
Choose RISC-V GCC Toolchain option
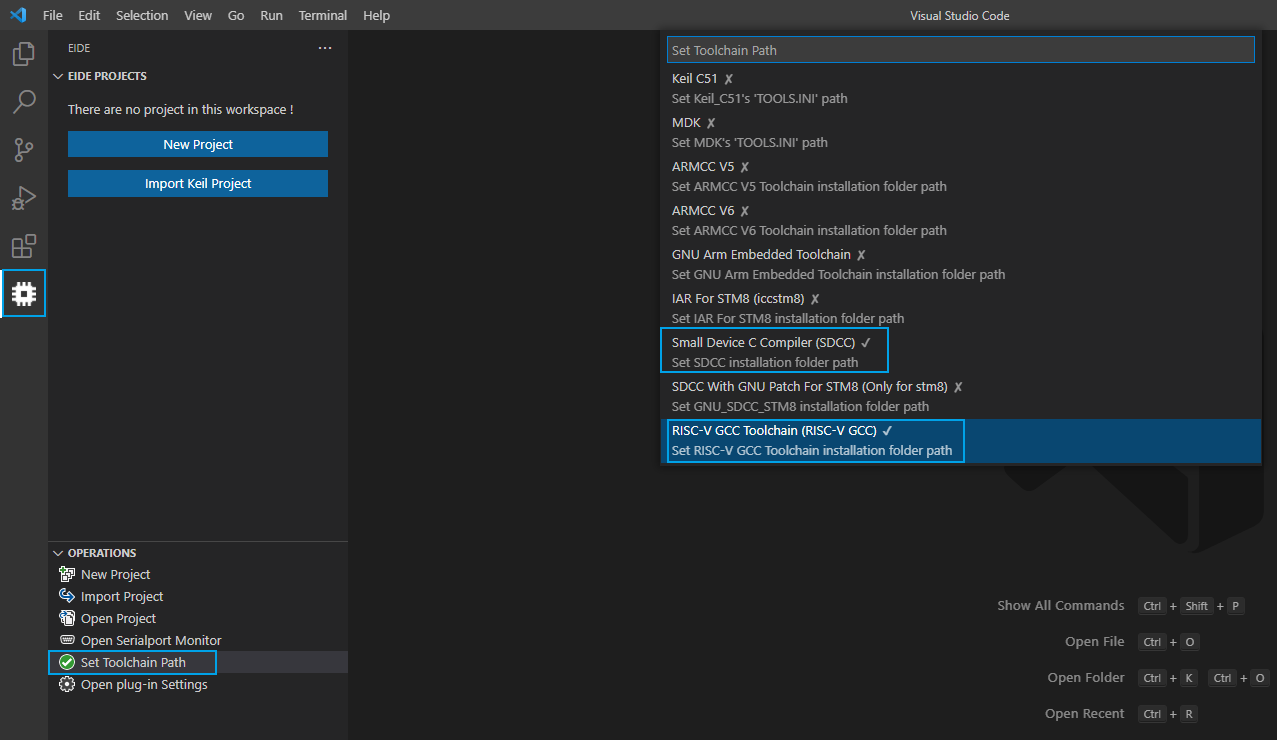point(960,440)
